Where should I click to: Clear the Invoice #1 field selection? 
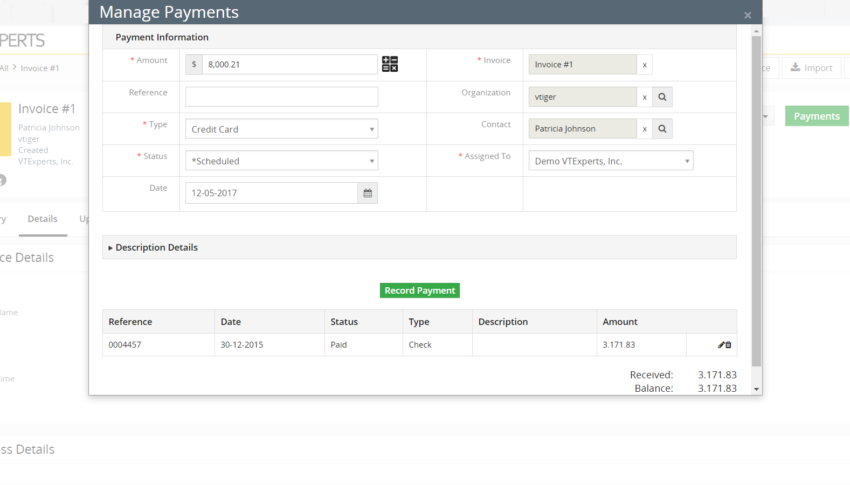645,64
